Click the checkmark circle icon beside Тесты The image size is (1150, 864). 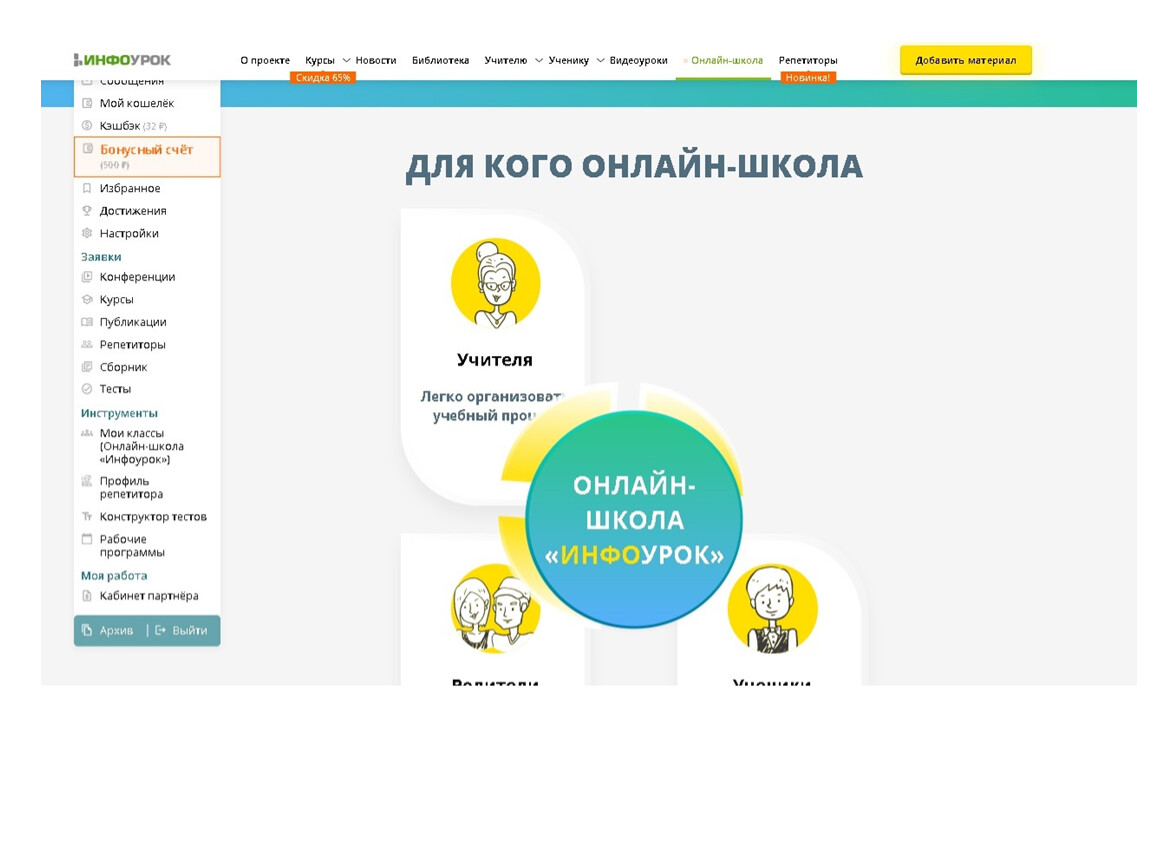(87, 389)
